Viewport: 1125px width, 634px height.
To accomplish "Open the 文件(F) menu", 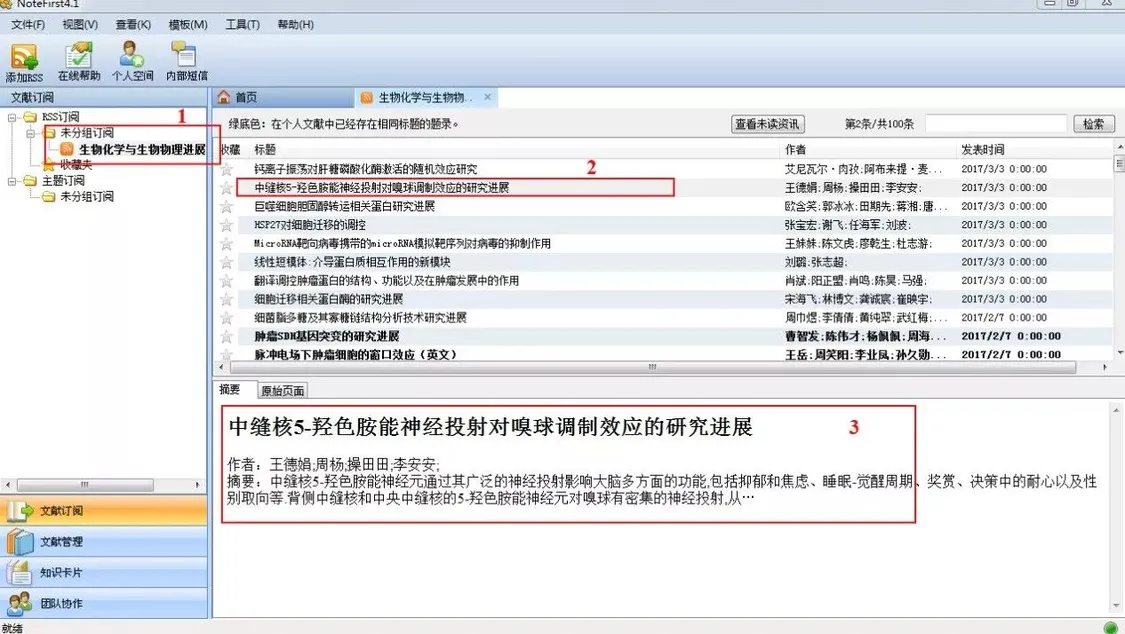I will (28, 24).
